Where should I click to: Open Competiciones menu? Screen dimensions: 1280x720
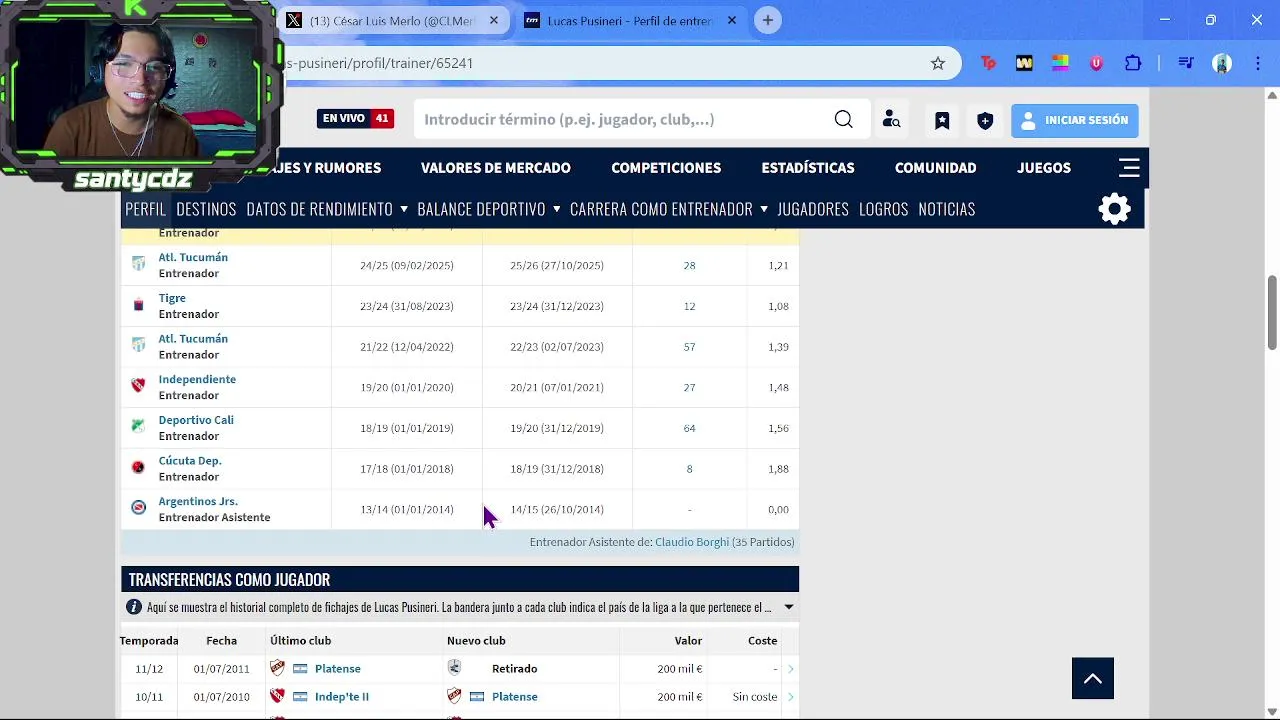click(666, 168)
